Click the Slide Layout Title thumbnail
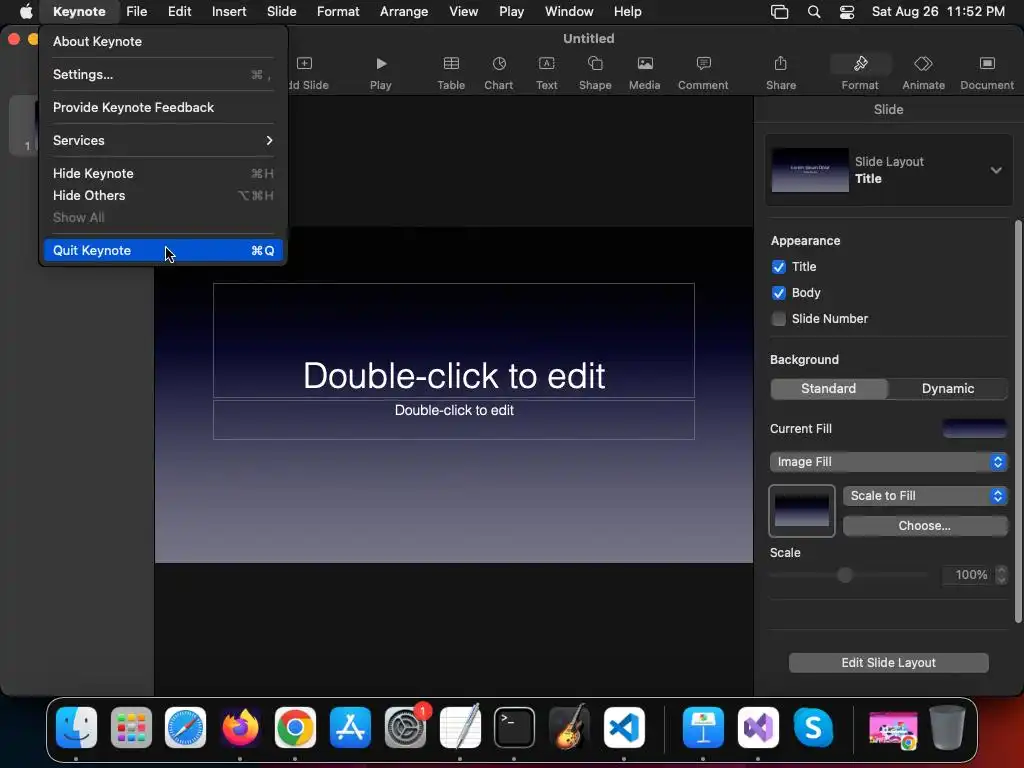 810,170
